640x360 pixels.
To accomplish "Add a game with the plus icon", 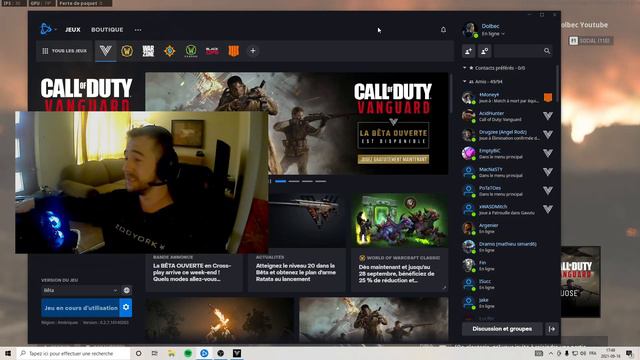I will [x=253, y=51].
